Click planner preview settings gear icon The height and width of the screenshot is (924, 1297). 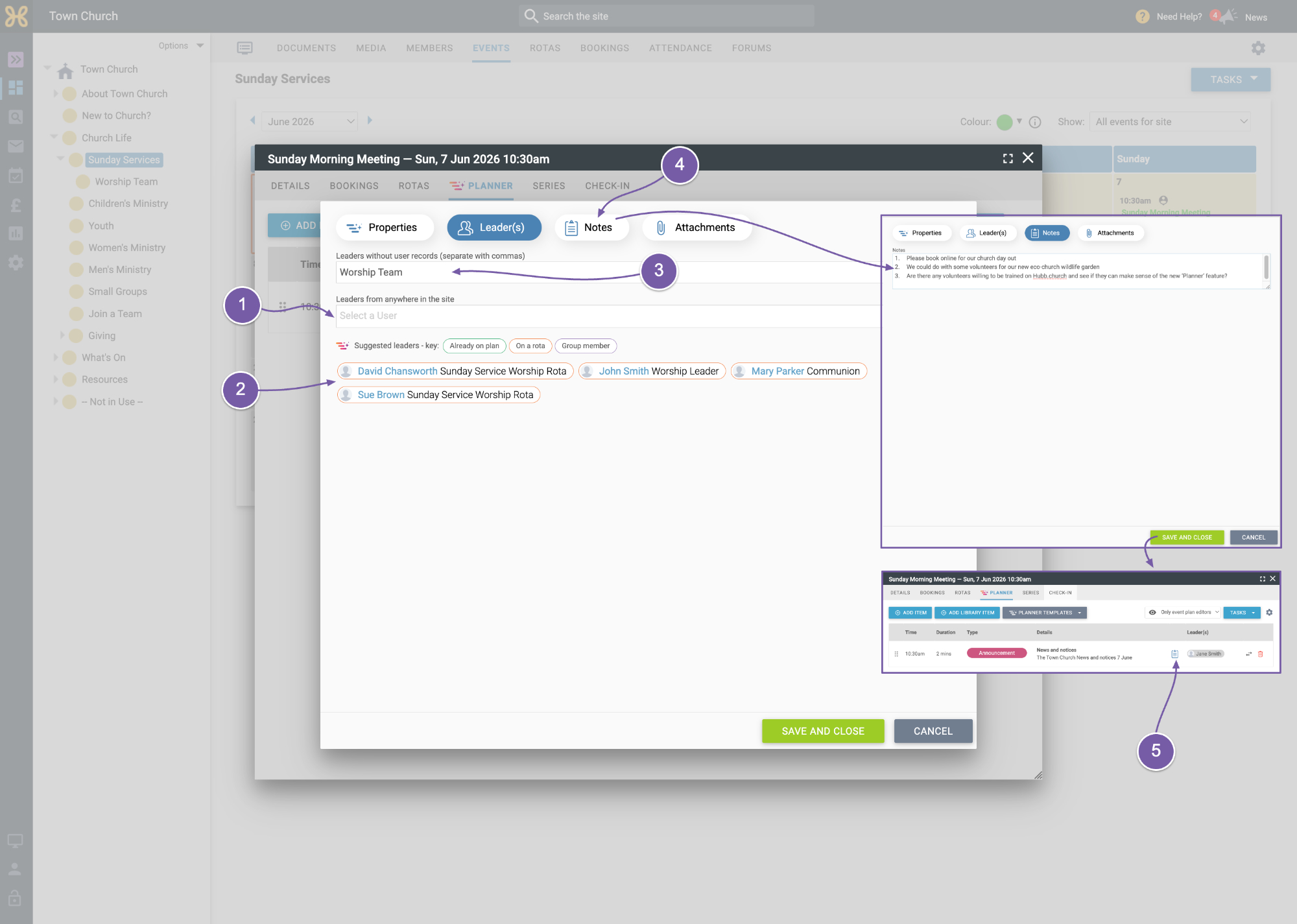1269,612
